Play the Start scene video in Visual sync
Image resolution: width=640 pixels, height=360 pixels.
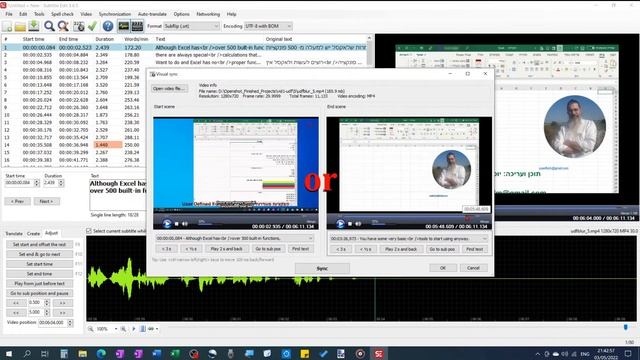(x=167, y=223)
